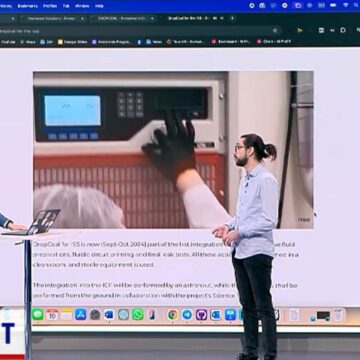Click the Wi-Fi icon in the menu bar
360x360 pixels.
click(346, 5)
